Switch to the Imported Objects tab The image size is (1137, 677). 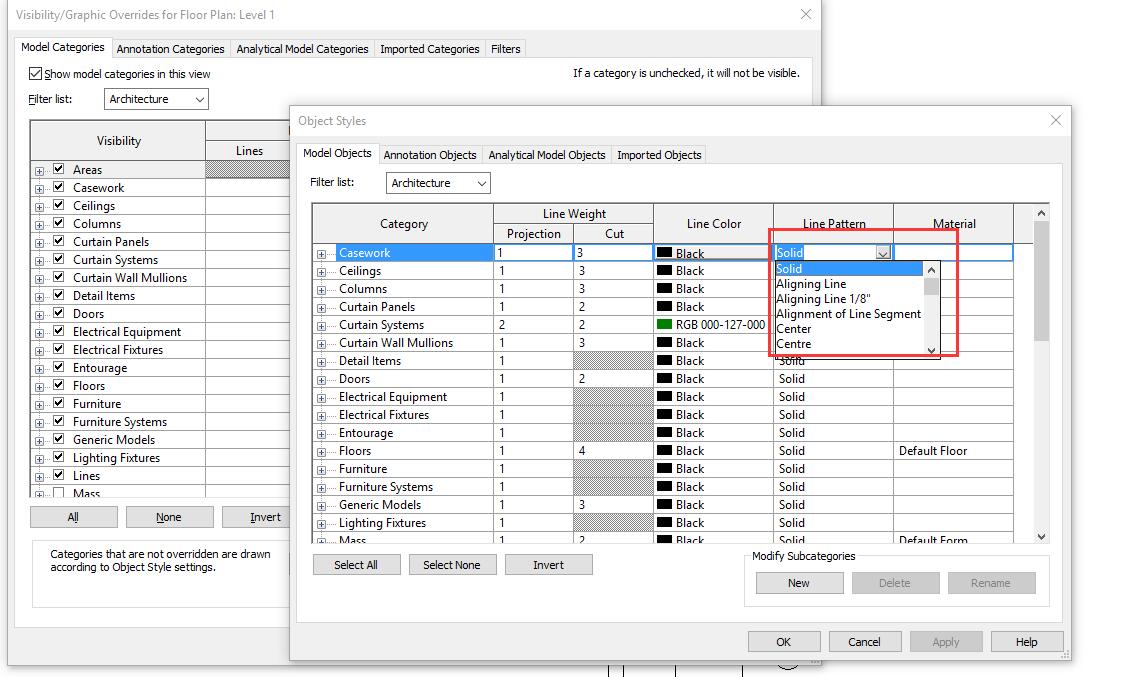click(x=659, y=155)
